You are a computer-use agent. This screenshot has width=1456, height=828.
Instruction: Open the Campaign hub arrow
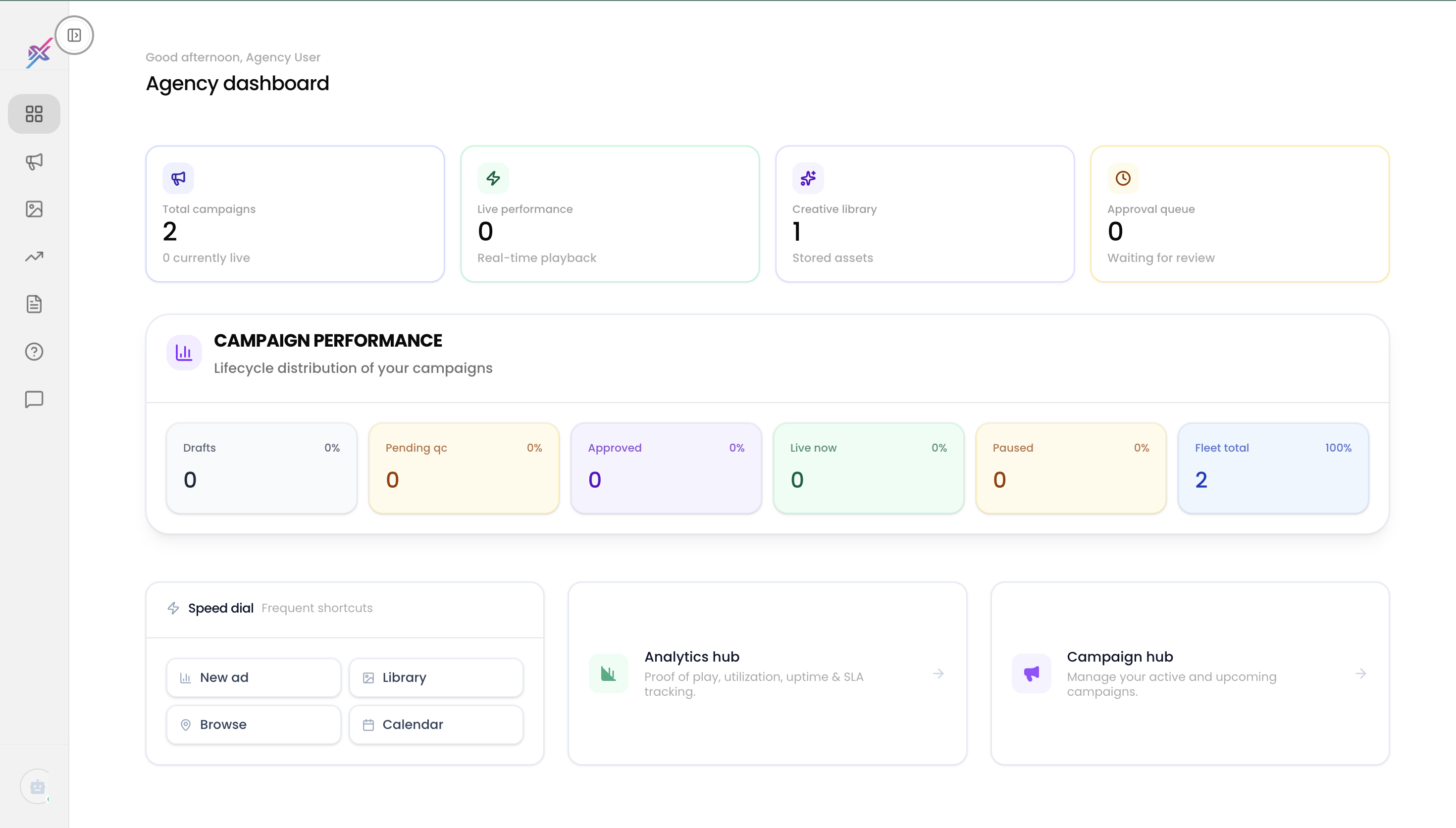(1361, 673)
